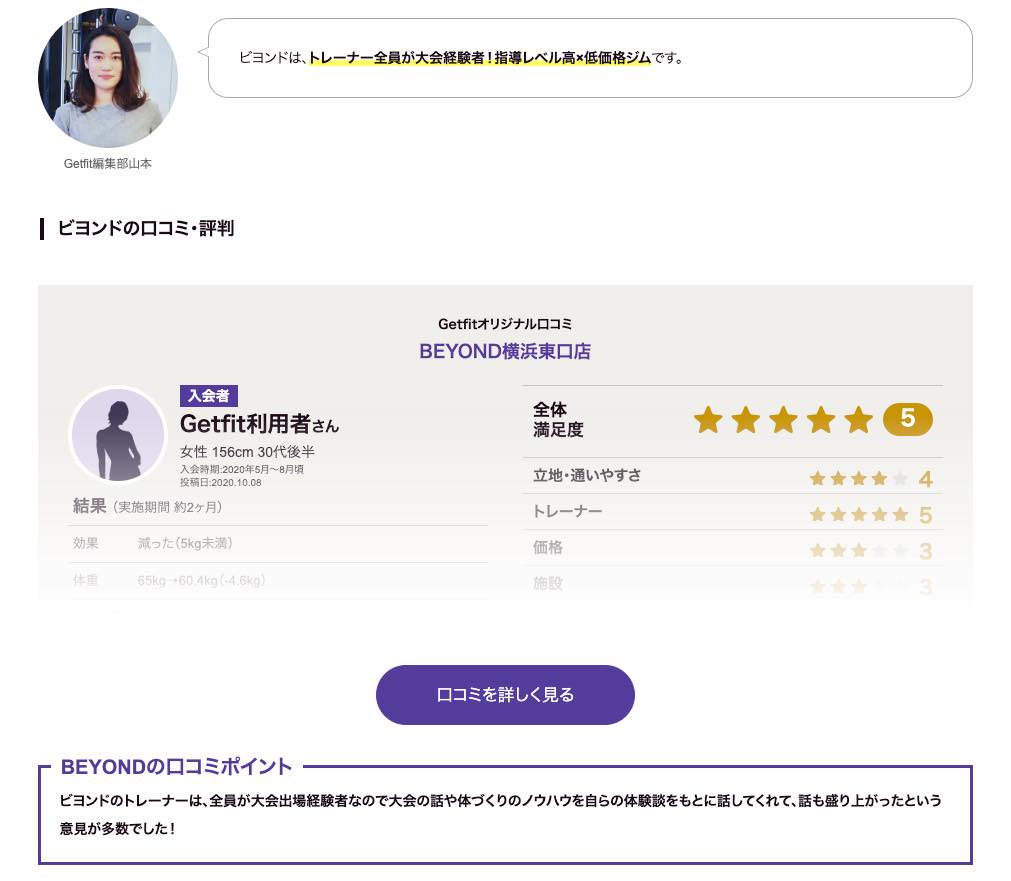
Task: Click the highlighted text in the speech bubble
Action: click(480, 58)
